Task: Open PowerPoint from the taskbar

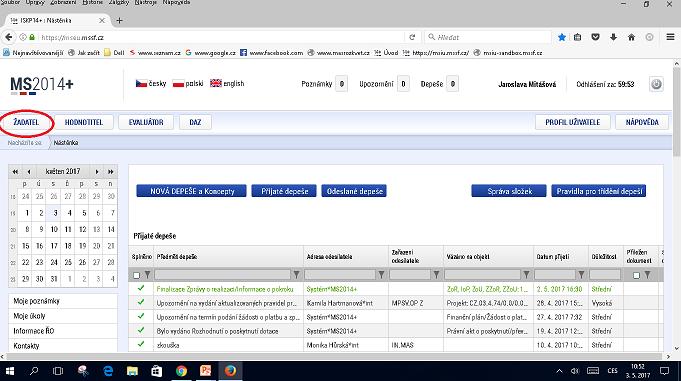Action: (x=205, y=371)
